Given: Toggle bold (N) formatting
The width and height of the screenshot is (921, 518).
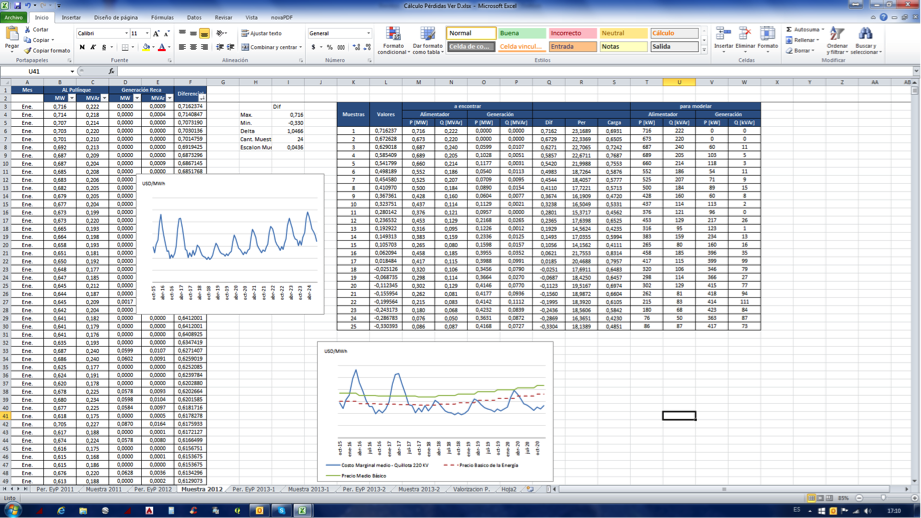Looking at the screenshot, I should point(82,47).
